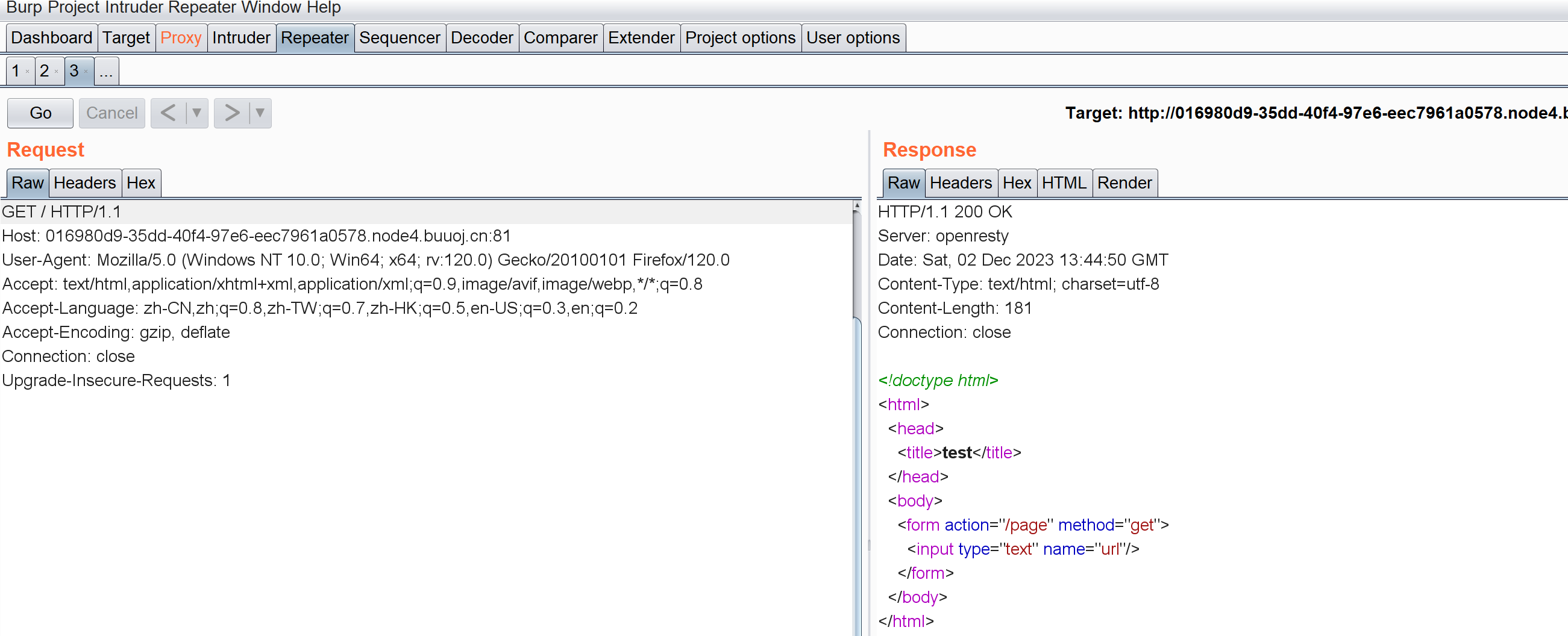Switch to the Intruder tool tab
Screen dimensions: 1568x636
pyautogui.click(x=241, y=38)
